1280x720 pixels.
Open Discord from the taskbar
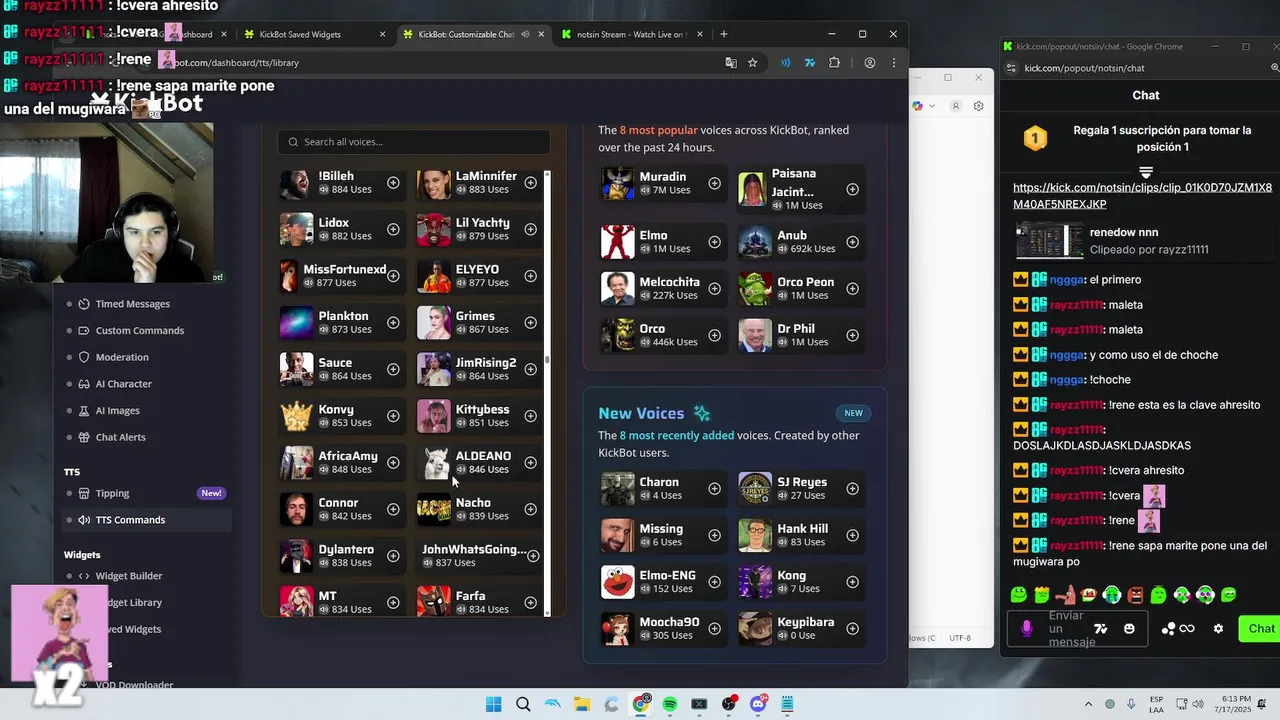point(758,704)
